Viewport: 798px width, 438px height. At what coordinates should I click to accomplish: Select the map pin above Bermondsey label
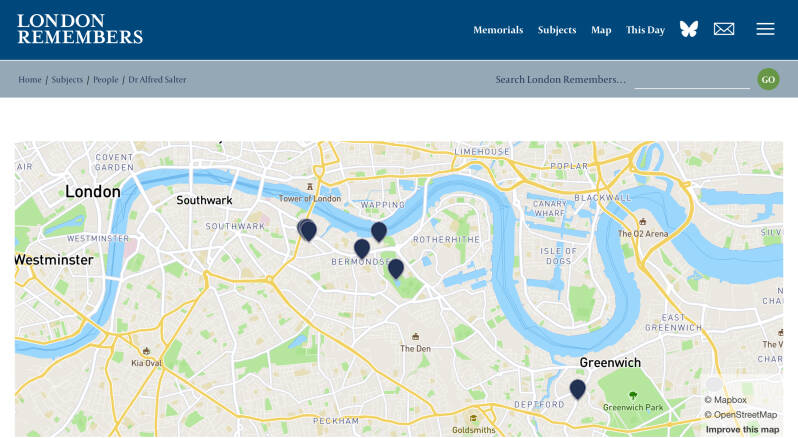(362, 248)
